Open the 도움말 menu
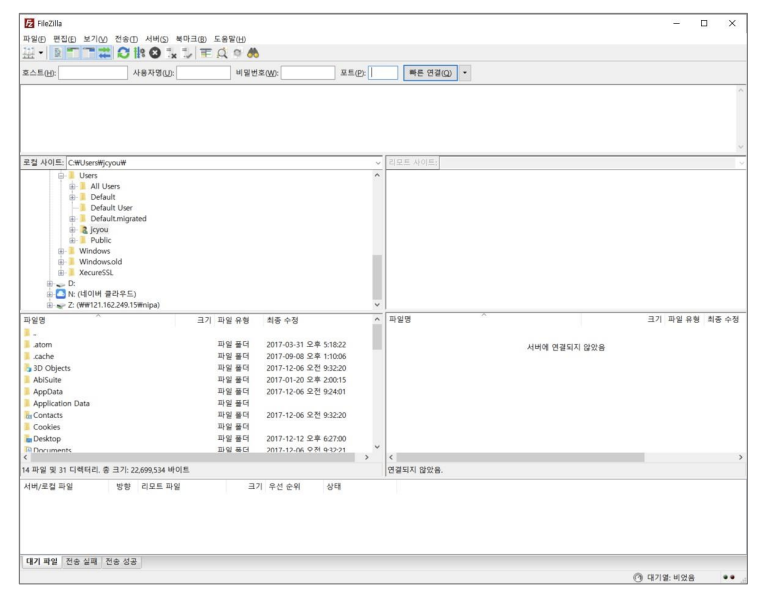The width and height of the screenshot is (783, 600). 230,39
